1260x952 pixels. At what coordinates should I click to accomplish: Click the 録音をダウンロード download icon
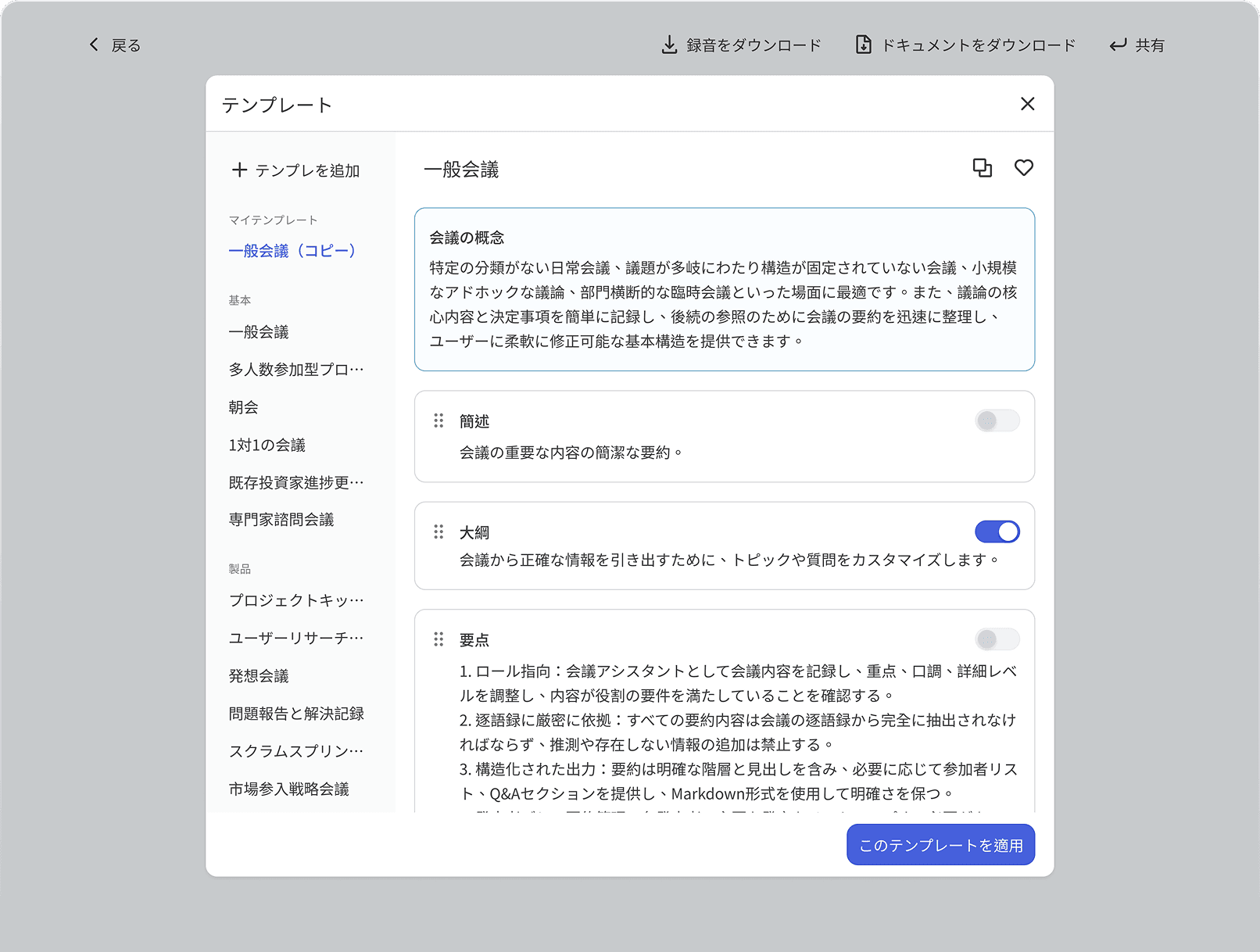click(669, 45)
